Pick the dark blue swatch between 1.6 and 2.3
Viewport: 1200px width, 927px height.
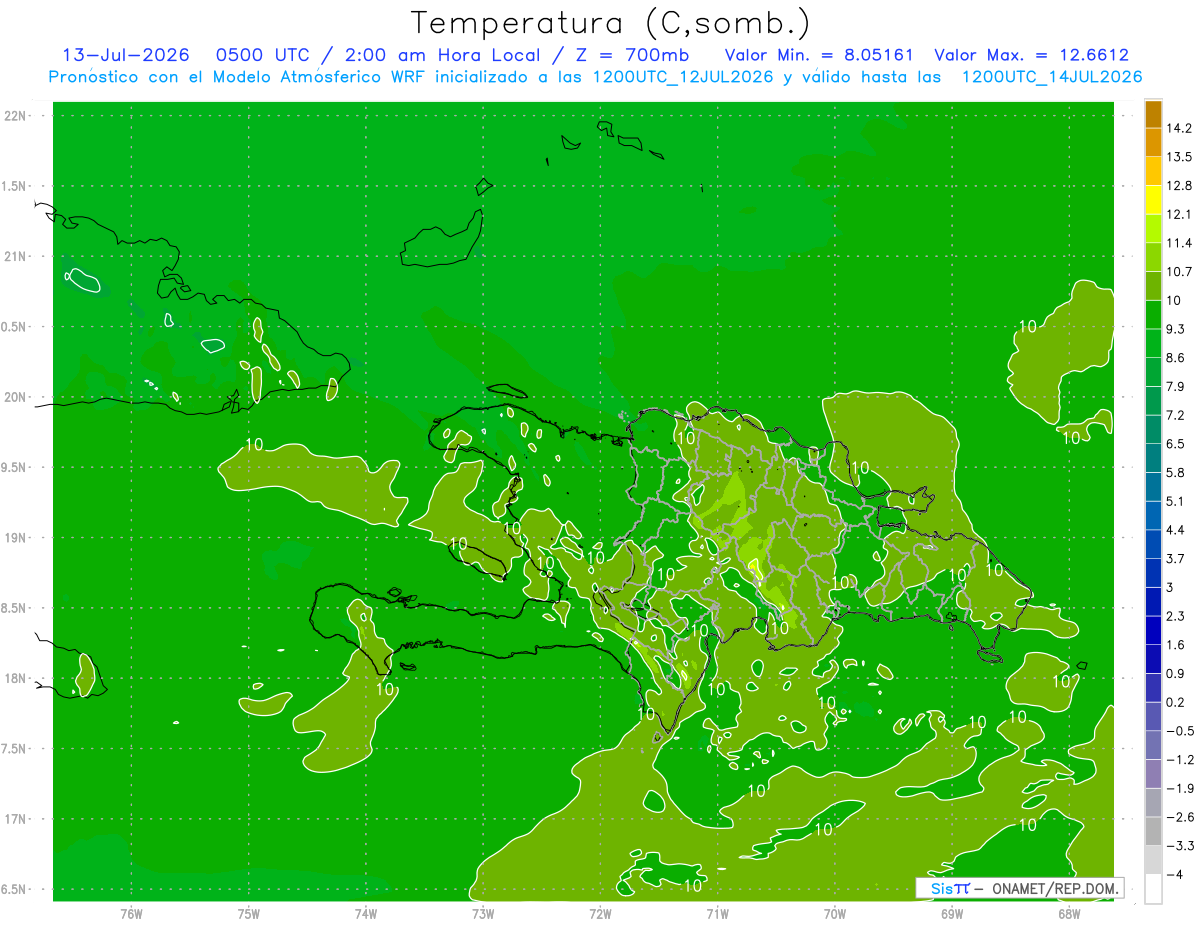point(1153,630)
